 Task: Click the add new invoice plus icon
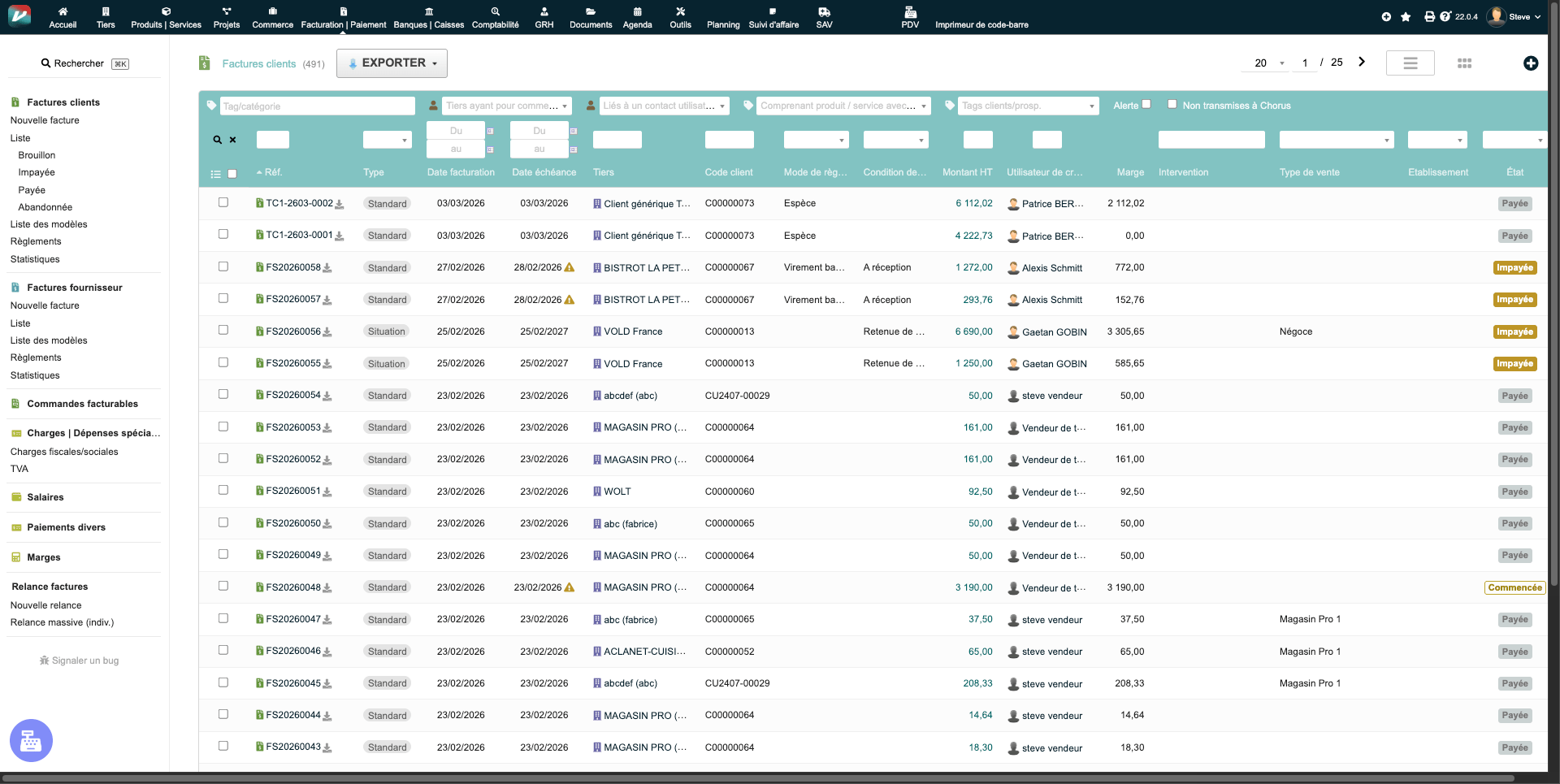[x=1530, y=63]
